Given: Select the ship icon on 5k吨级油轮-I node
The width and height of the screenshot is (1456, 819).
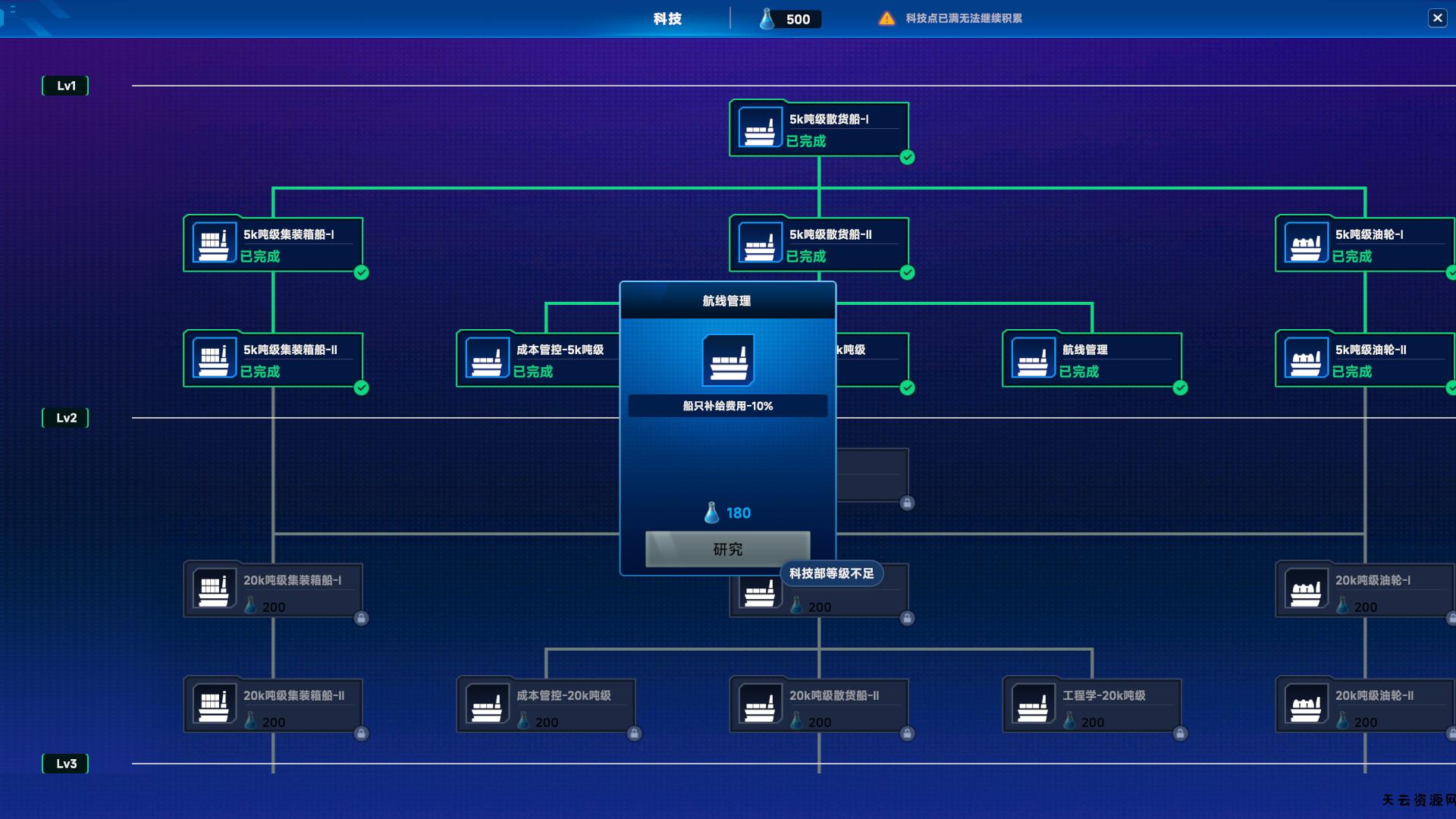Looking at the screenshot, I should [1306, 242].
